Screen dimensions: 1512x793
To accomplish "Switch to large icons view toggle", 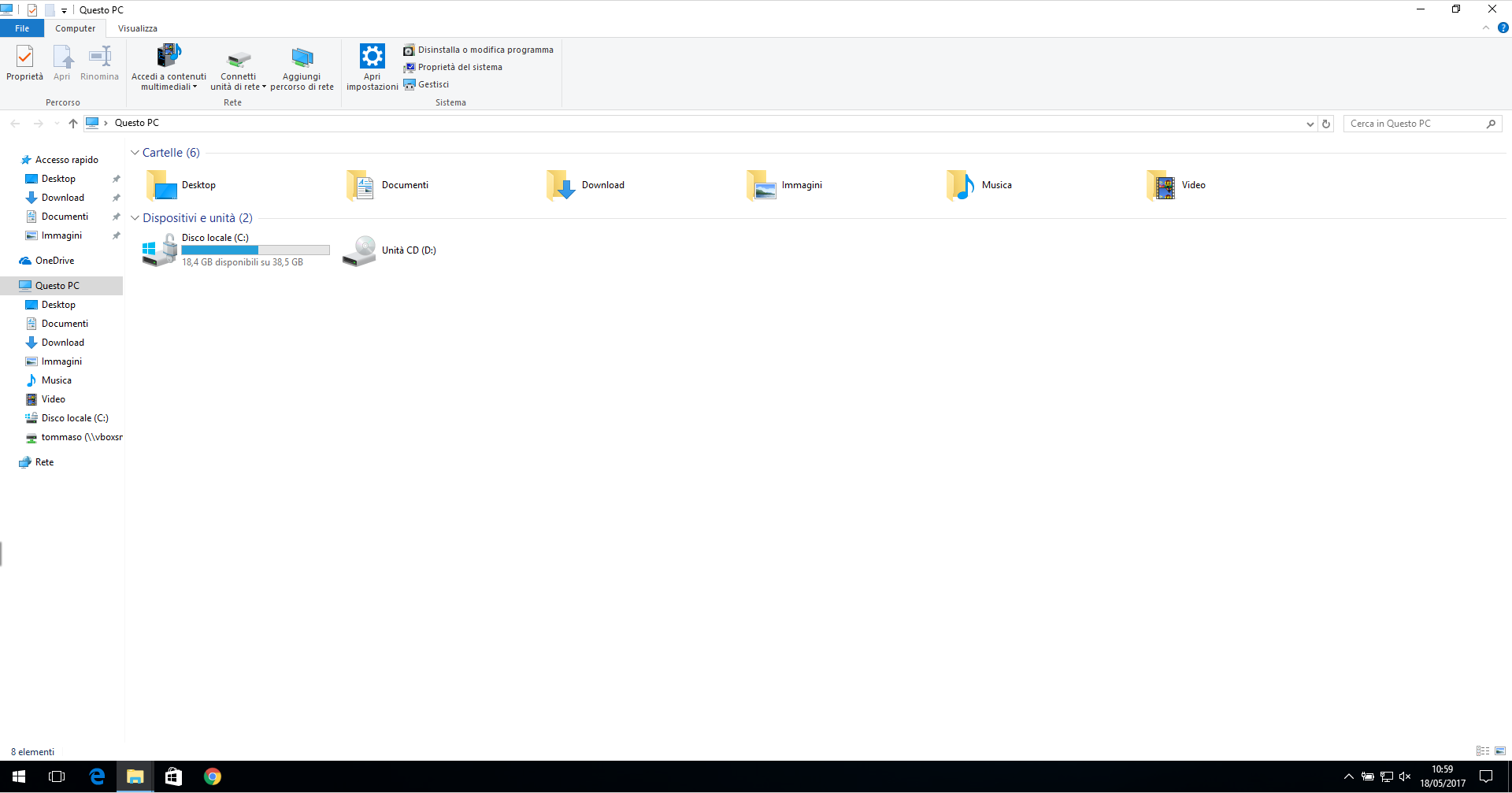I will 1499,751.
